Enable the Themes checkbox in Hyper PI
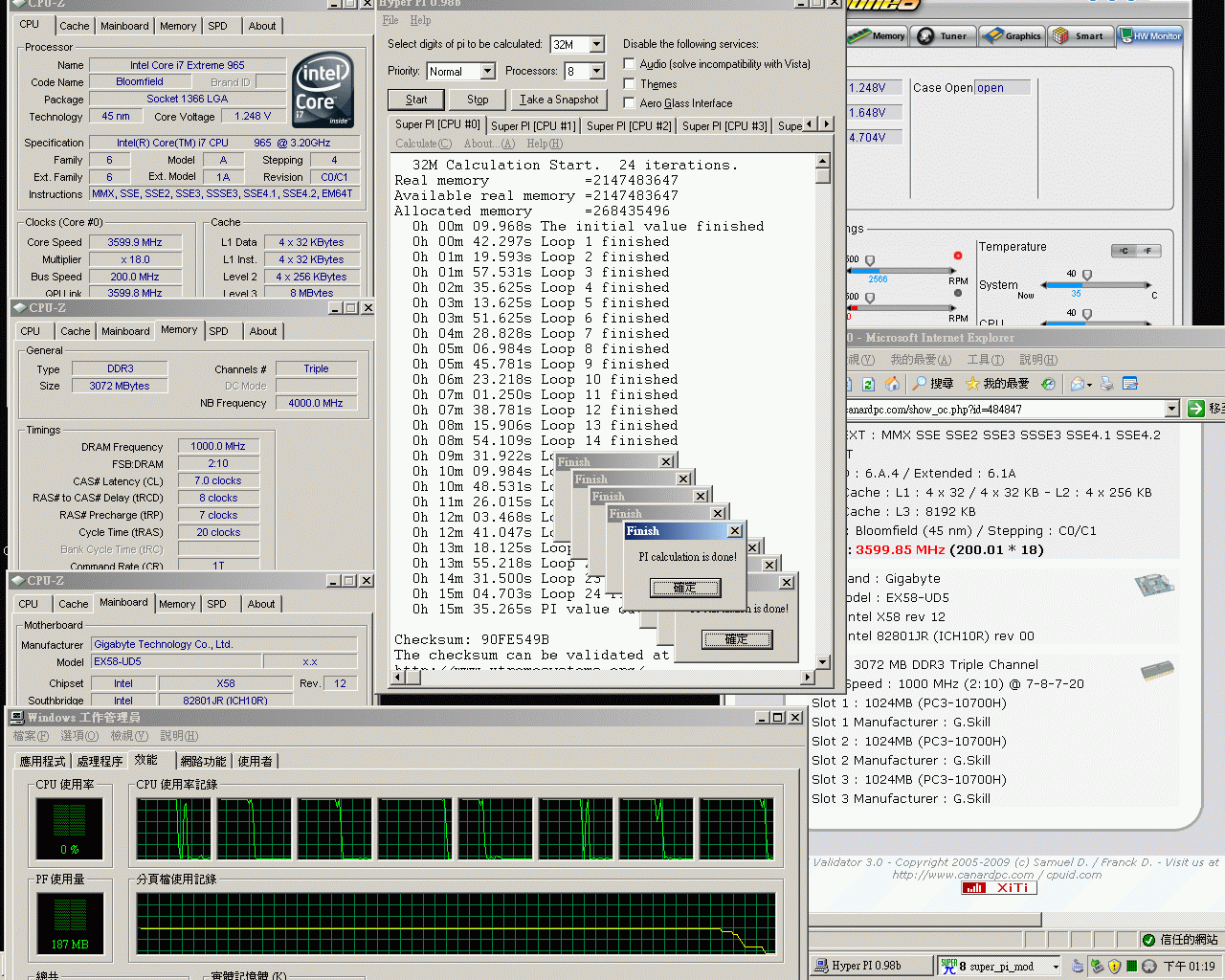The width and height of the screenshot is (1225, 980). point(629,83)
